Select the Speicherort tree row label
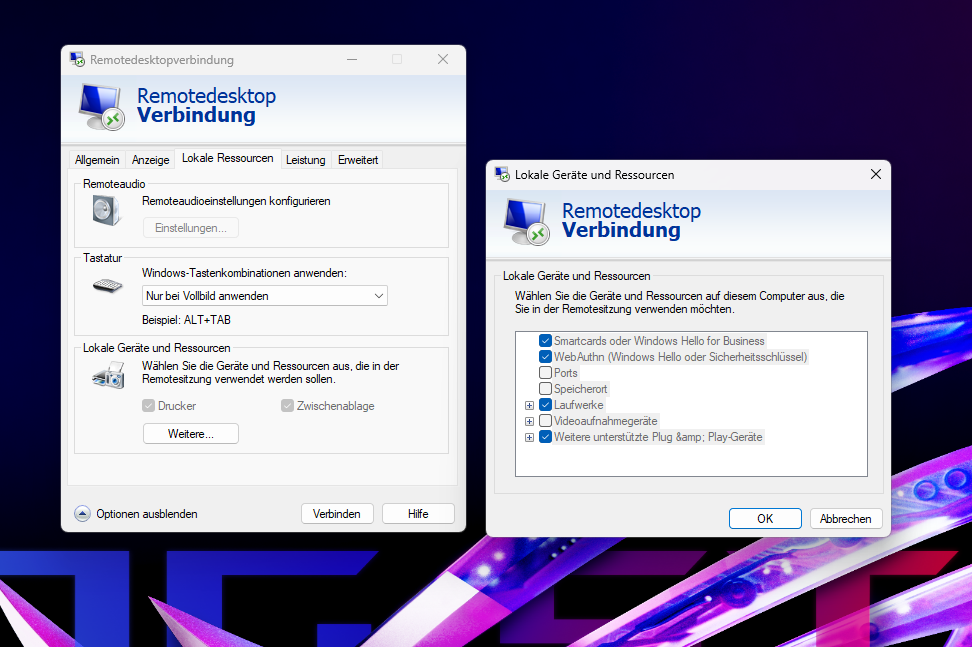This screenshot has width=972, height=647. [581, 389]
